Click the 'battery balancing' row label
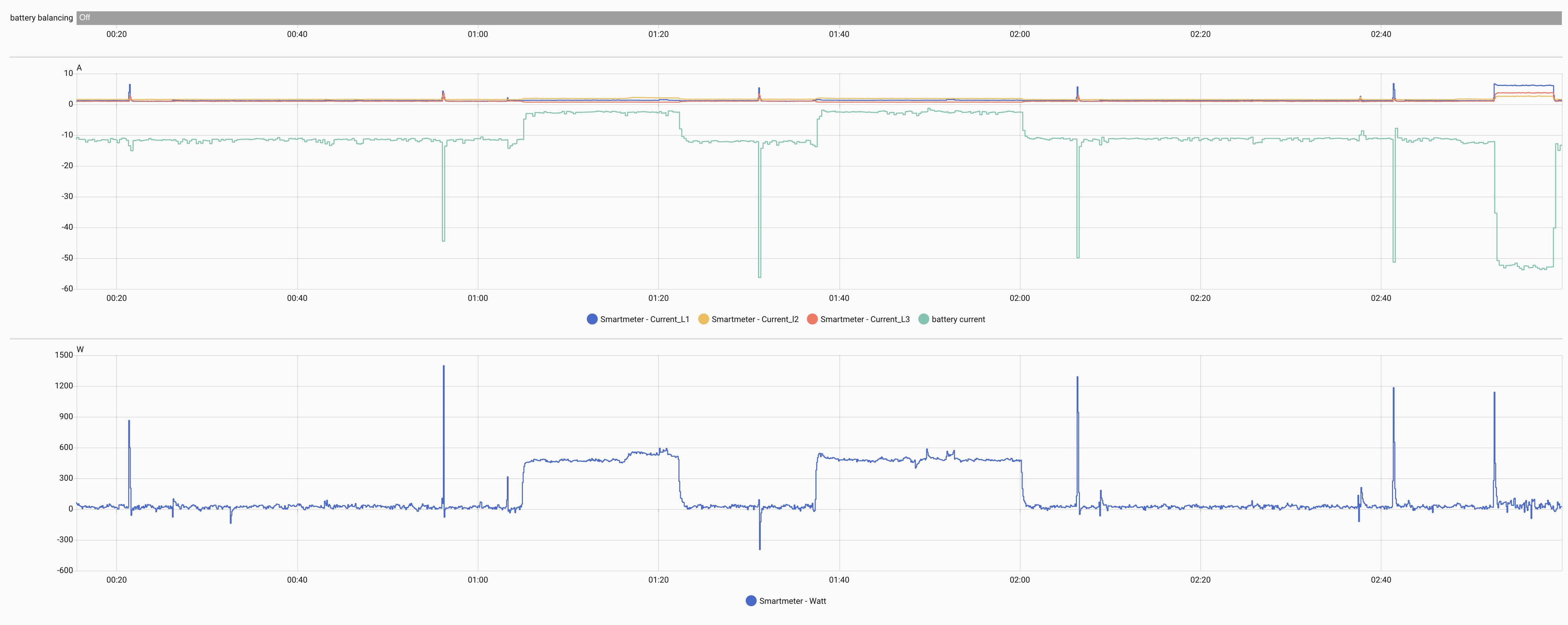Image resolution: width=1568 pixels, height=625 pixels. point(41,18)
